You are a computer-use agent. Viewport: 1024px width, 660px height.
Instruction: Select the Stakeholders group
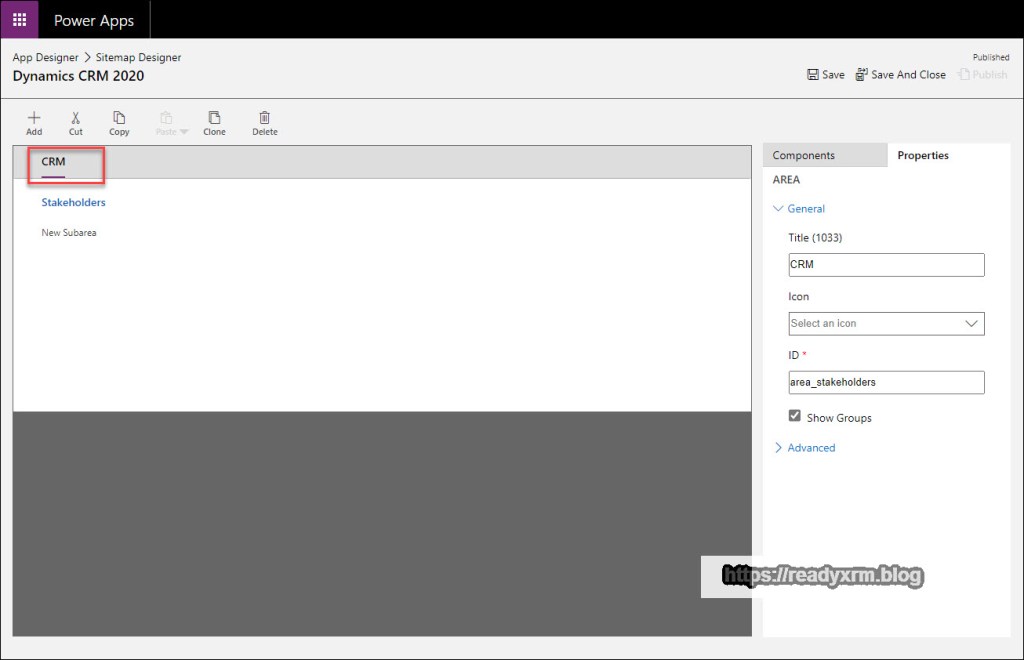click(73, 202)
